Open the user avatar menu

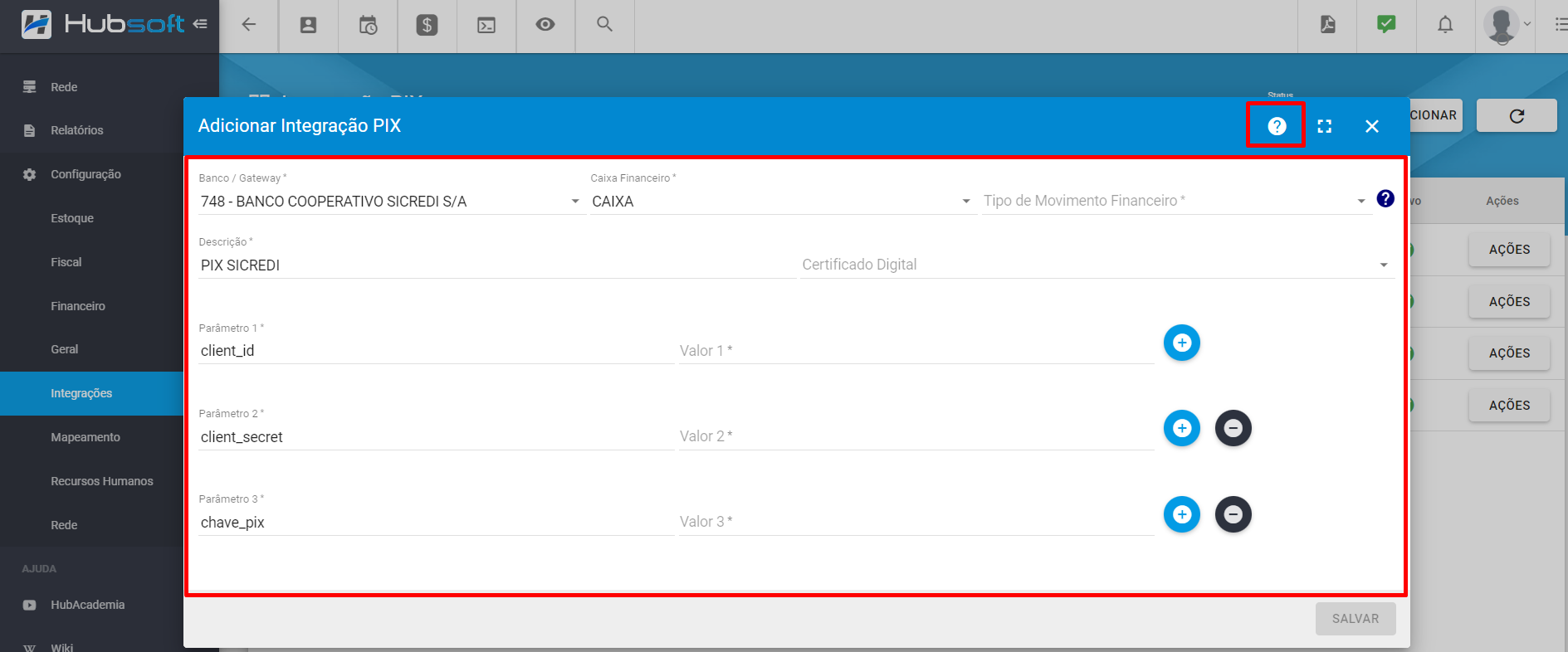(1507, 25)
